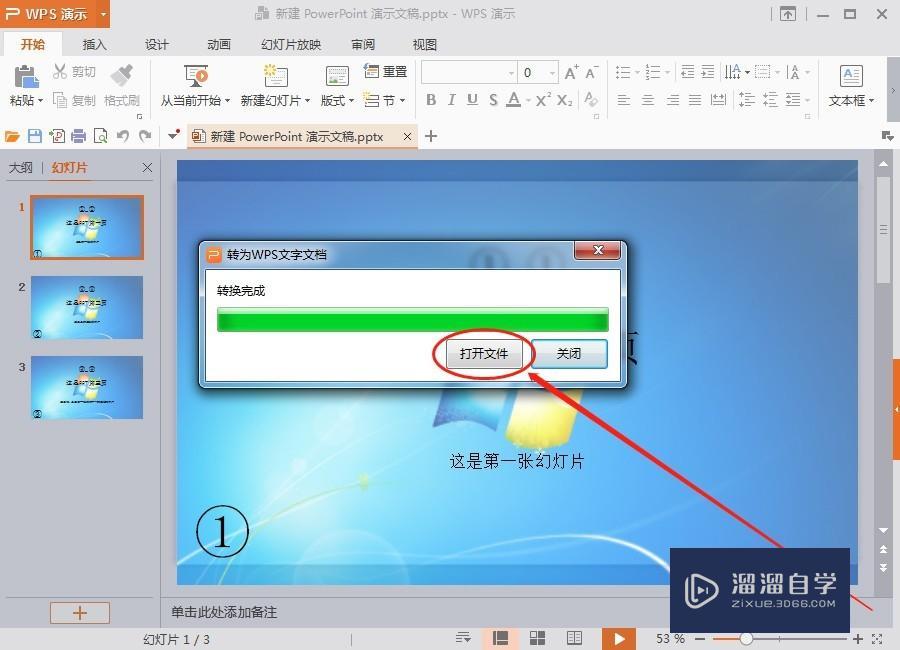Switch to normal view icon in status bar

(500, 639)
